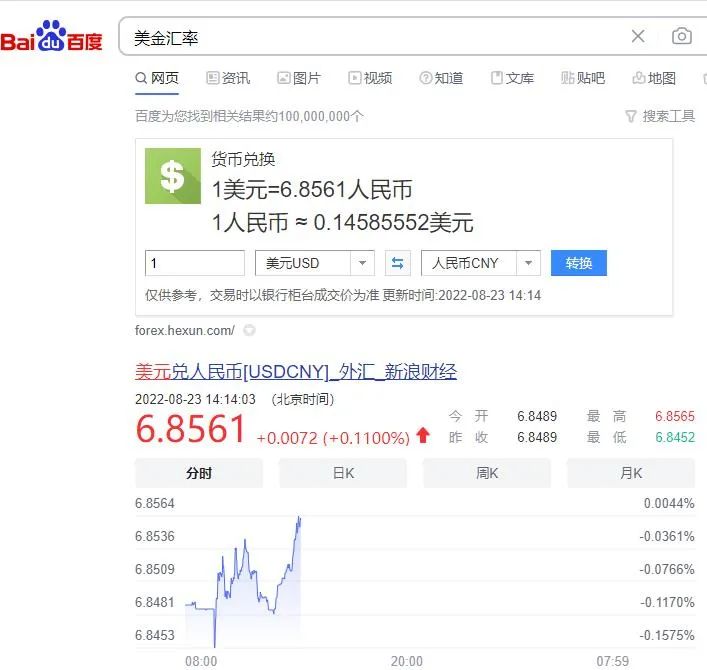This screenshot has width=707, height=670.
Task: Open the 人民币CNY target currency dropdown
Action: click(x=481, y=263)
